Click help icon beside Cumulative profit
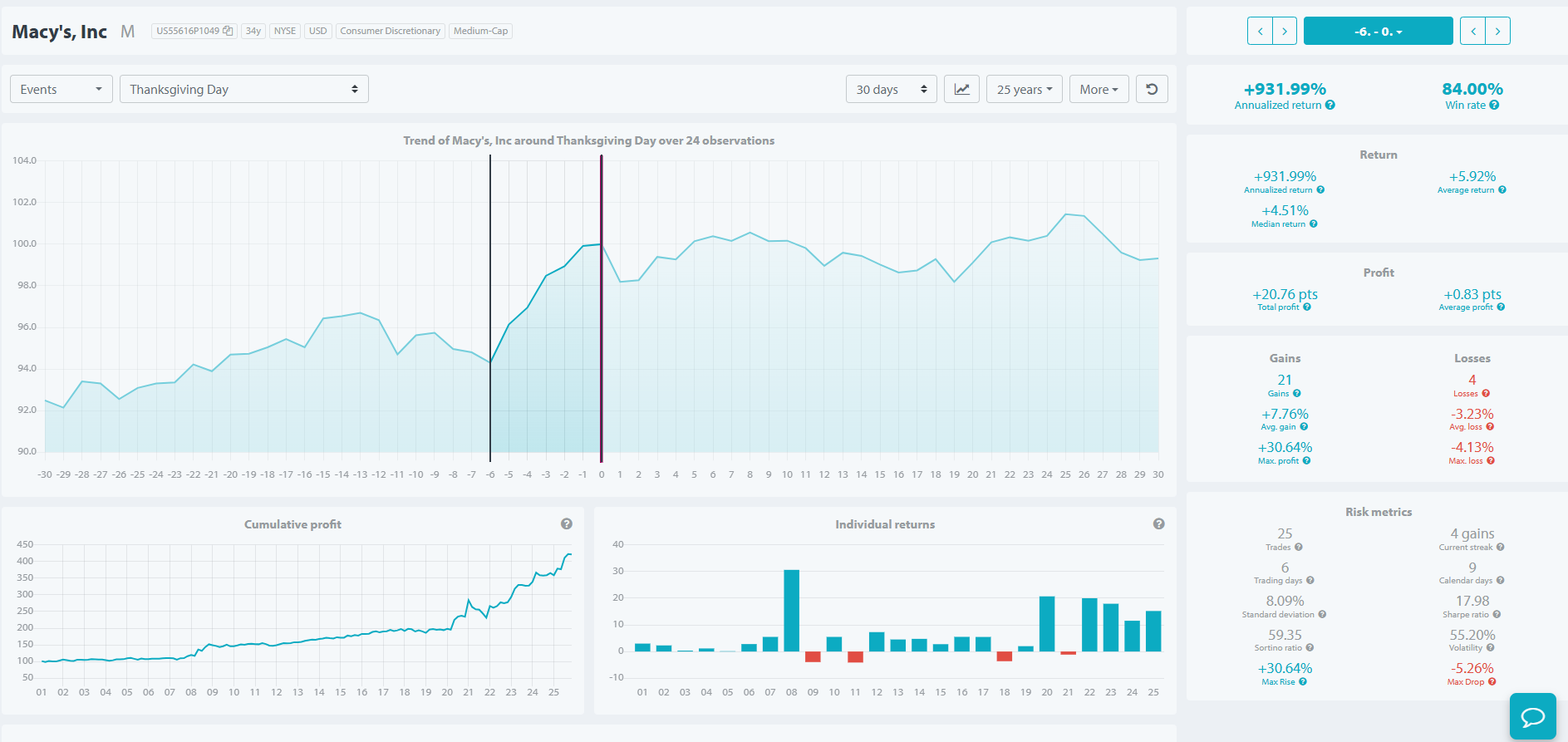 click(567, 523)
